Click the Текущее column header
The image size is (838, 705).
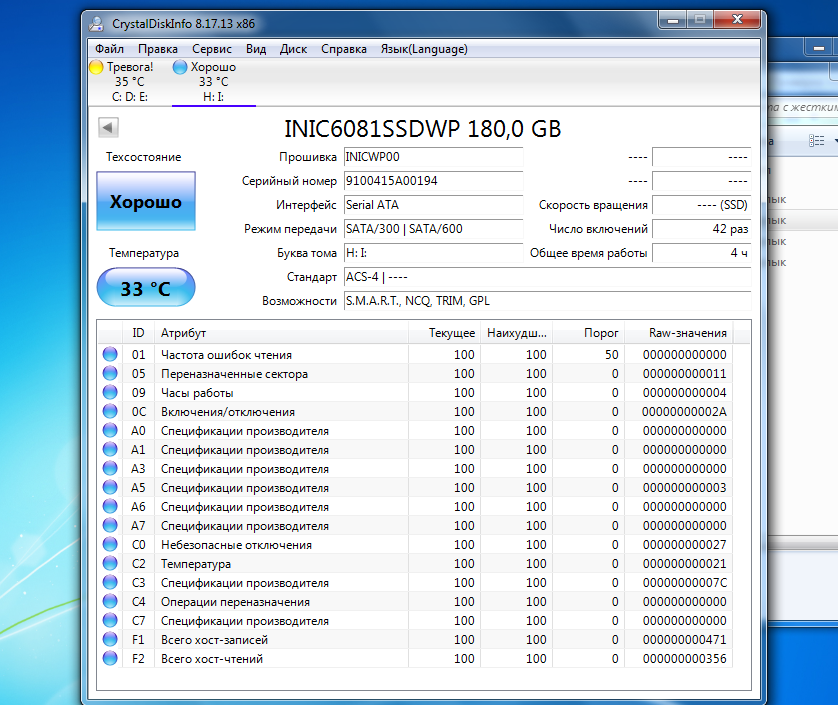pos(445,333)
